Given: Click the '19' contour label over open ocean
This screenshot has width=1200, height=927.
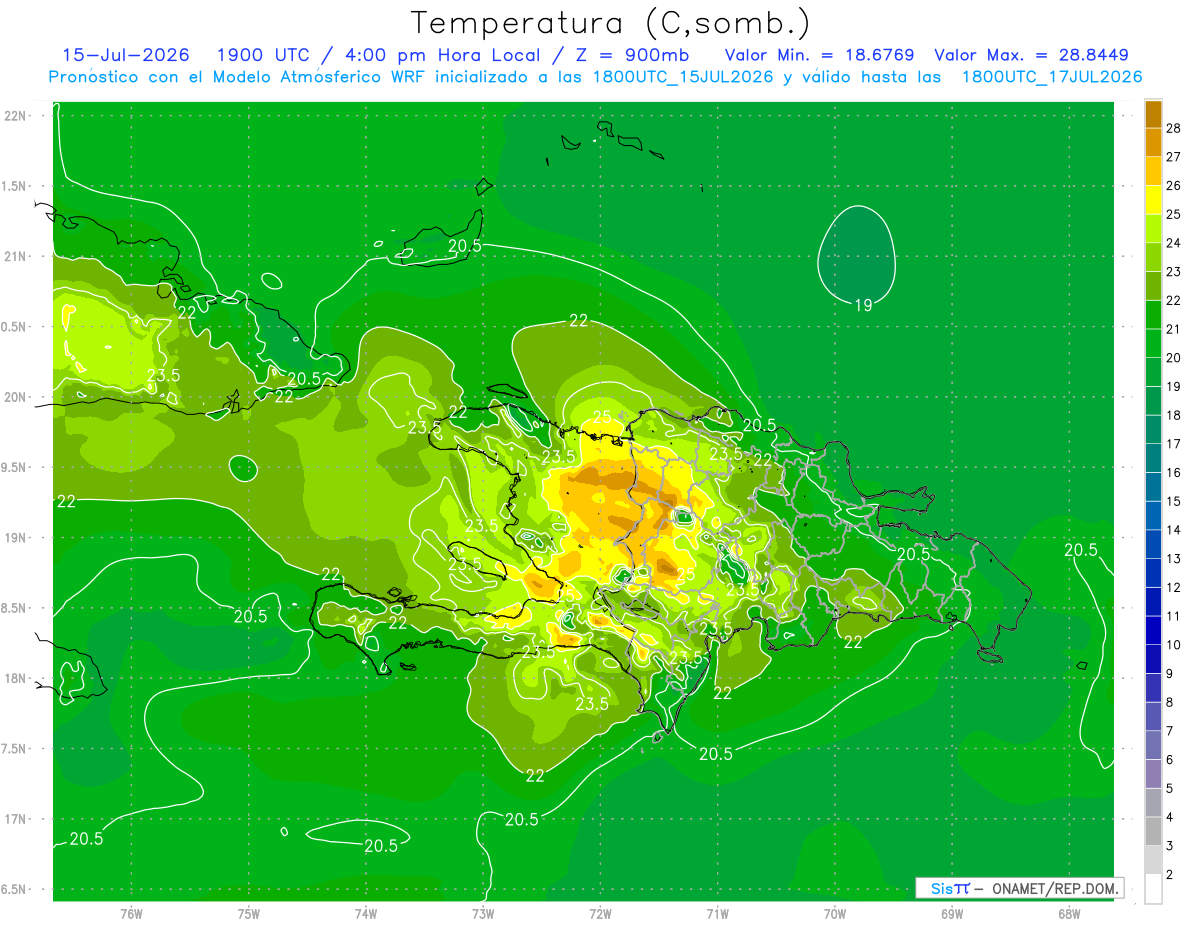Looking at the screenshot, I should [862, 305].
